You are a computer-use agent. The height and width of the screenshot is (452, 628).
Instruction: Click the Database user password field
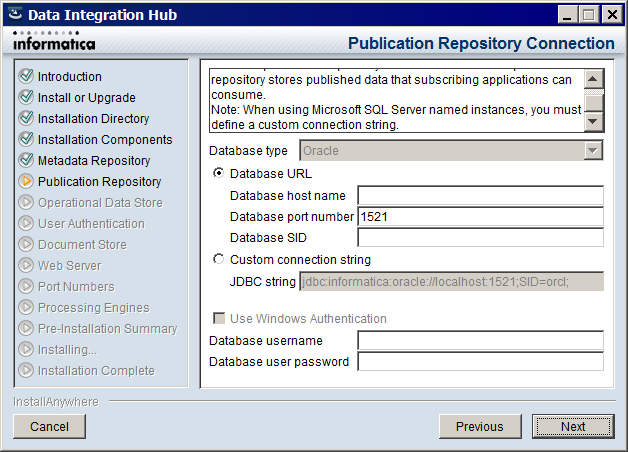480,362
